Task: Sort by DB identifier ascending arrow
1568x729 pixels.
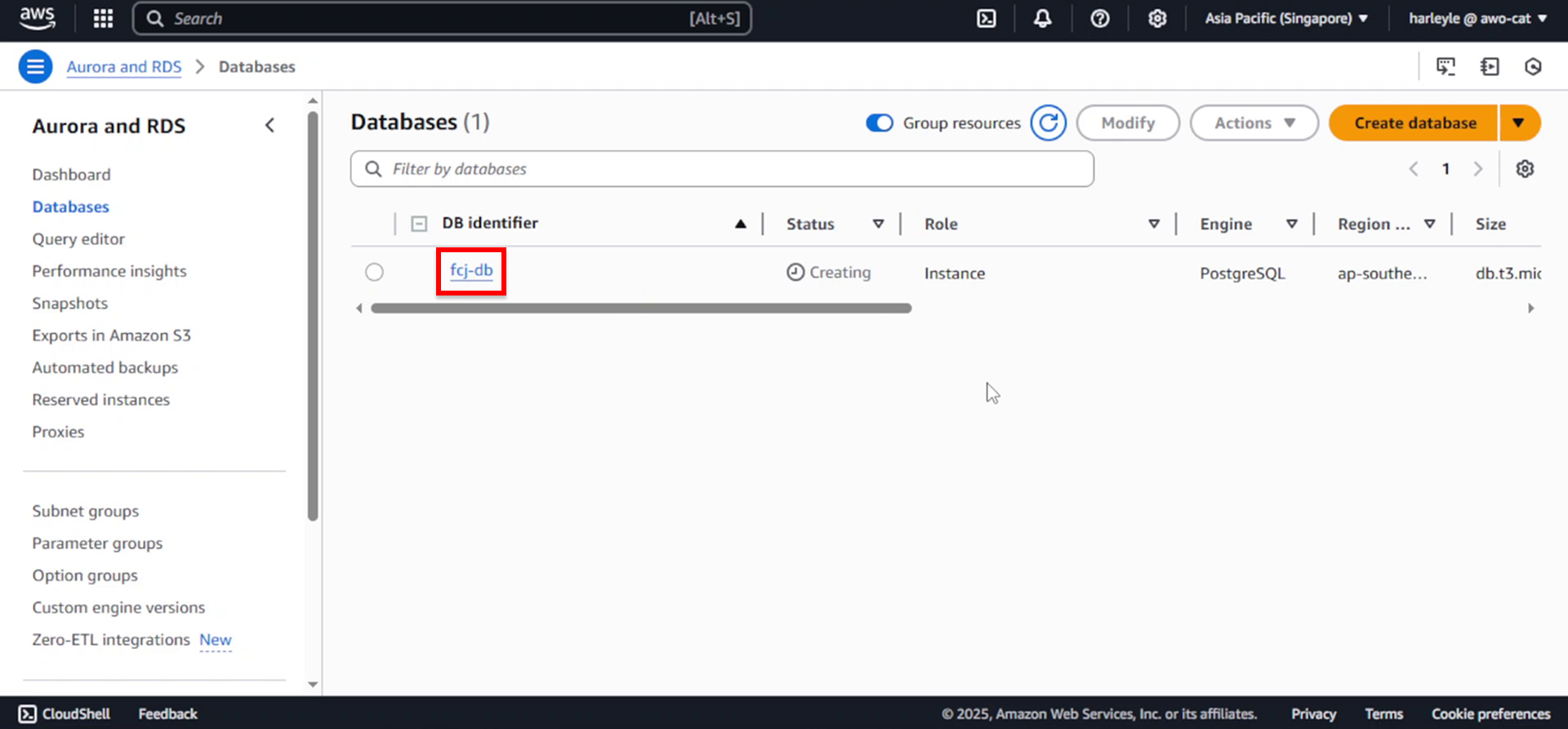Action: [x=741, y=224]
